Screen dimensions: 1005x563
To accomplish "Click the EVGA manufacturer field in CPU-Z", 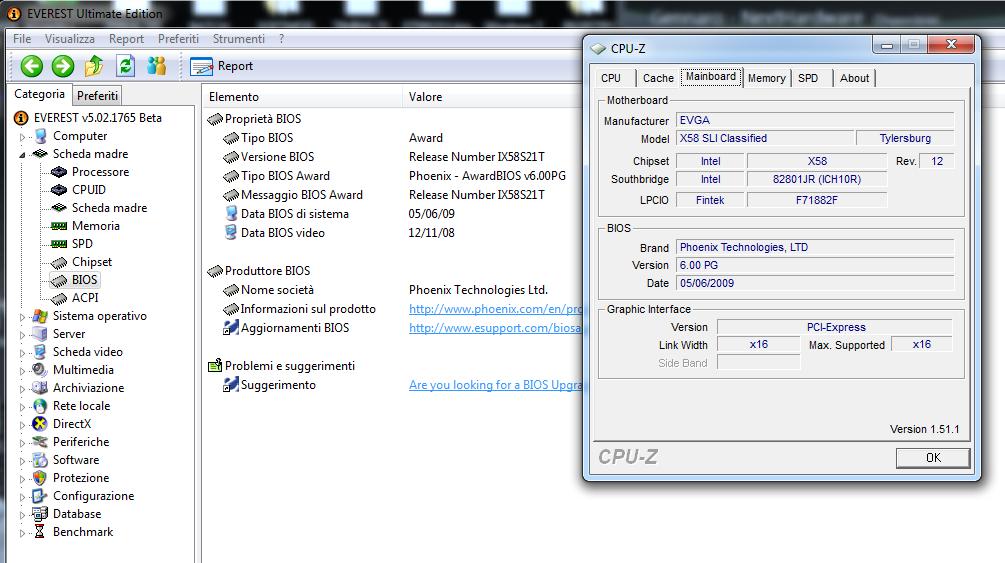I will point(815,121).
